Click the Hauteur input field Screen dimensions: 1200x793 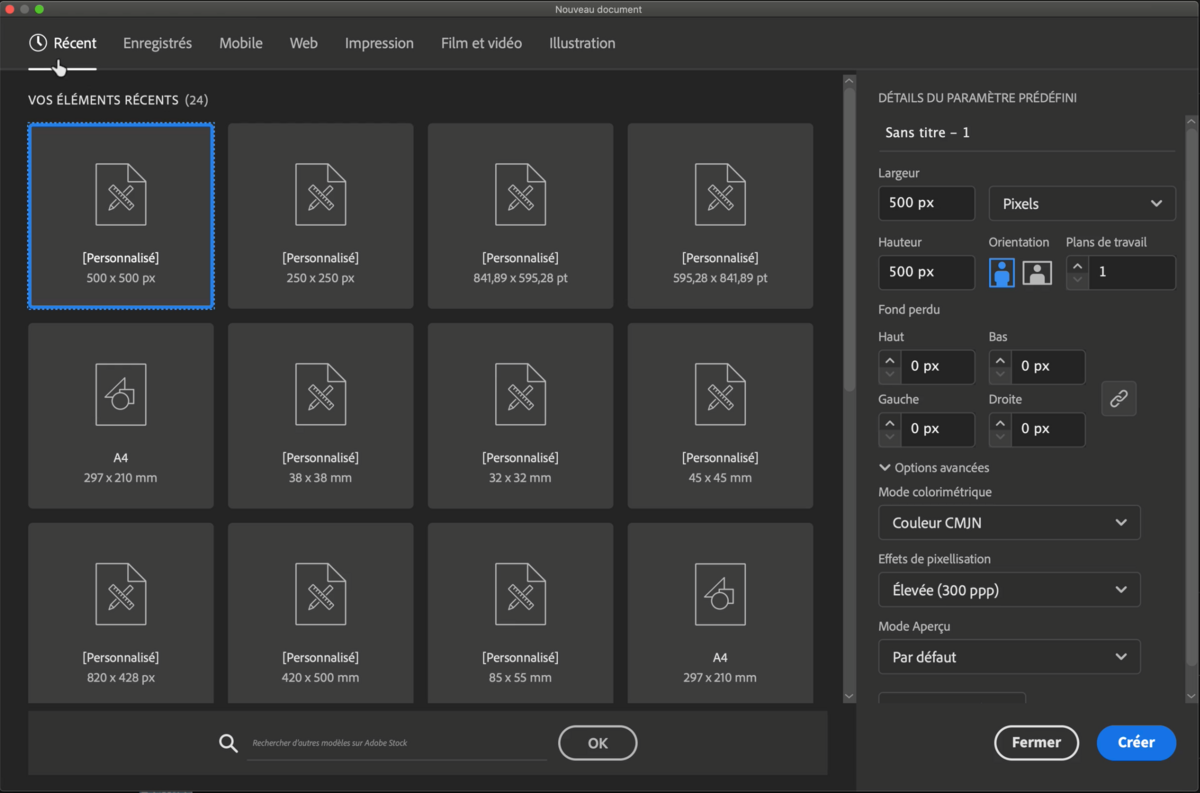(927, 272)
